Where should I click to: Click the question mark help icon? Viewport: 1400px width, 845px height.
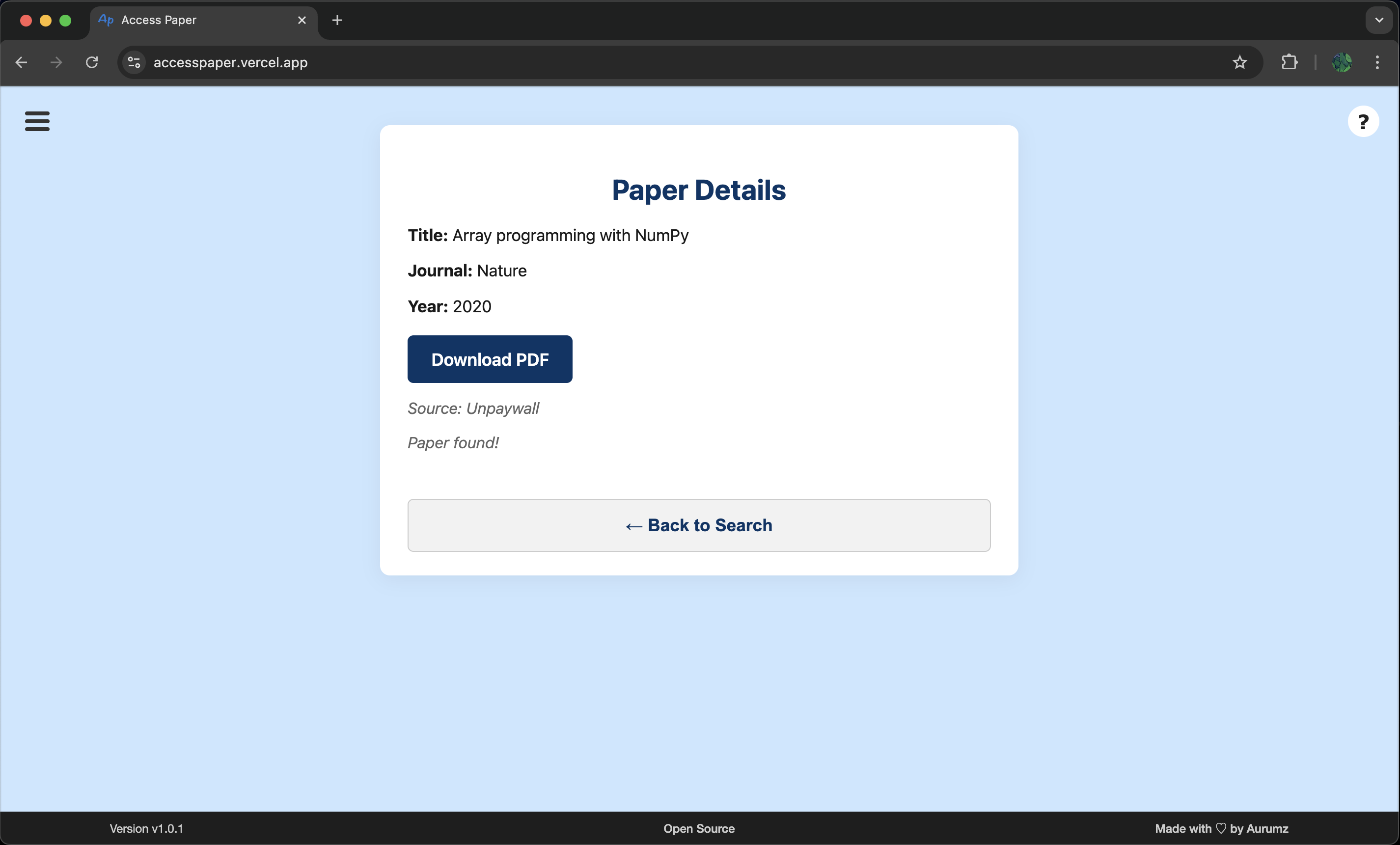pyautogui.click(x=1363, y=121)
